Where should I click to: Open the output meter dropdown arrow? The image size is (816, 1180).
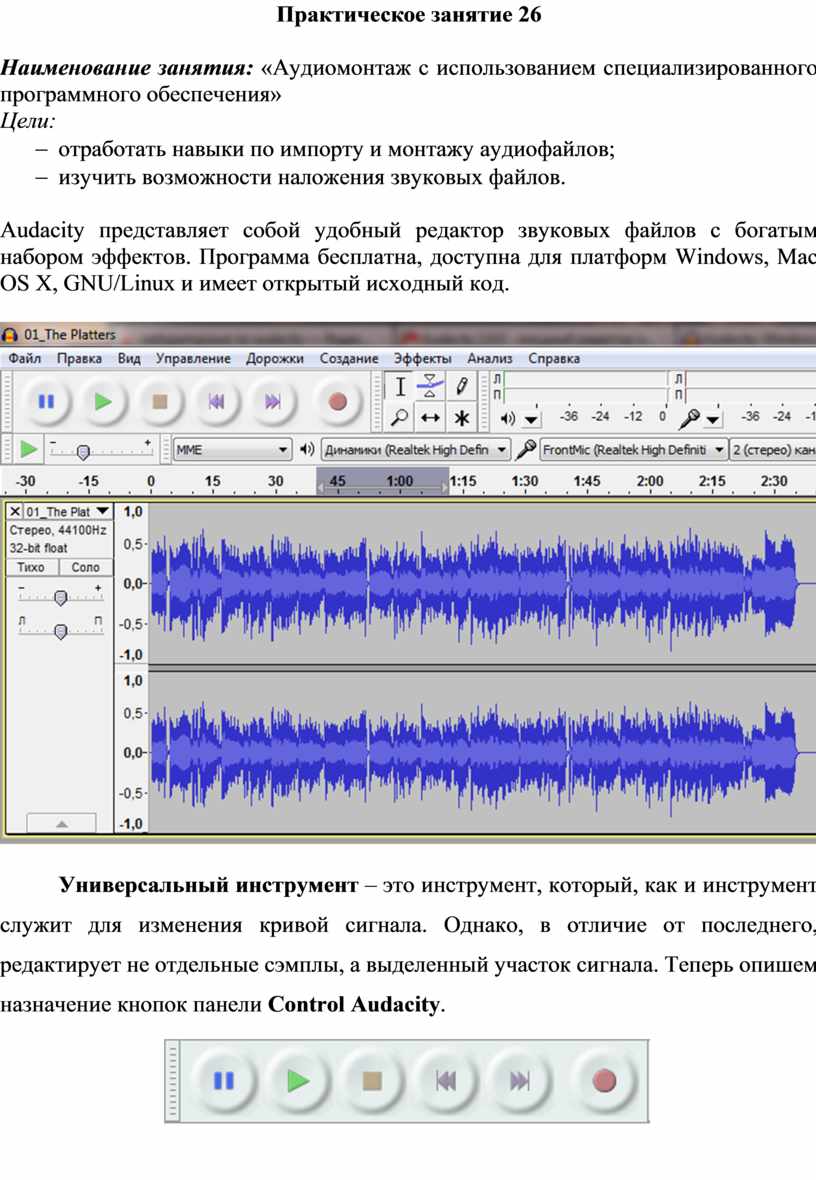(x=531, y=419)
